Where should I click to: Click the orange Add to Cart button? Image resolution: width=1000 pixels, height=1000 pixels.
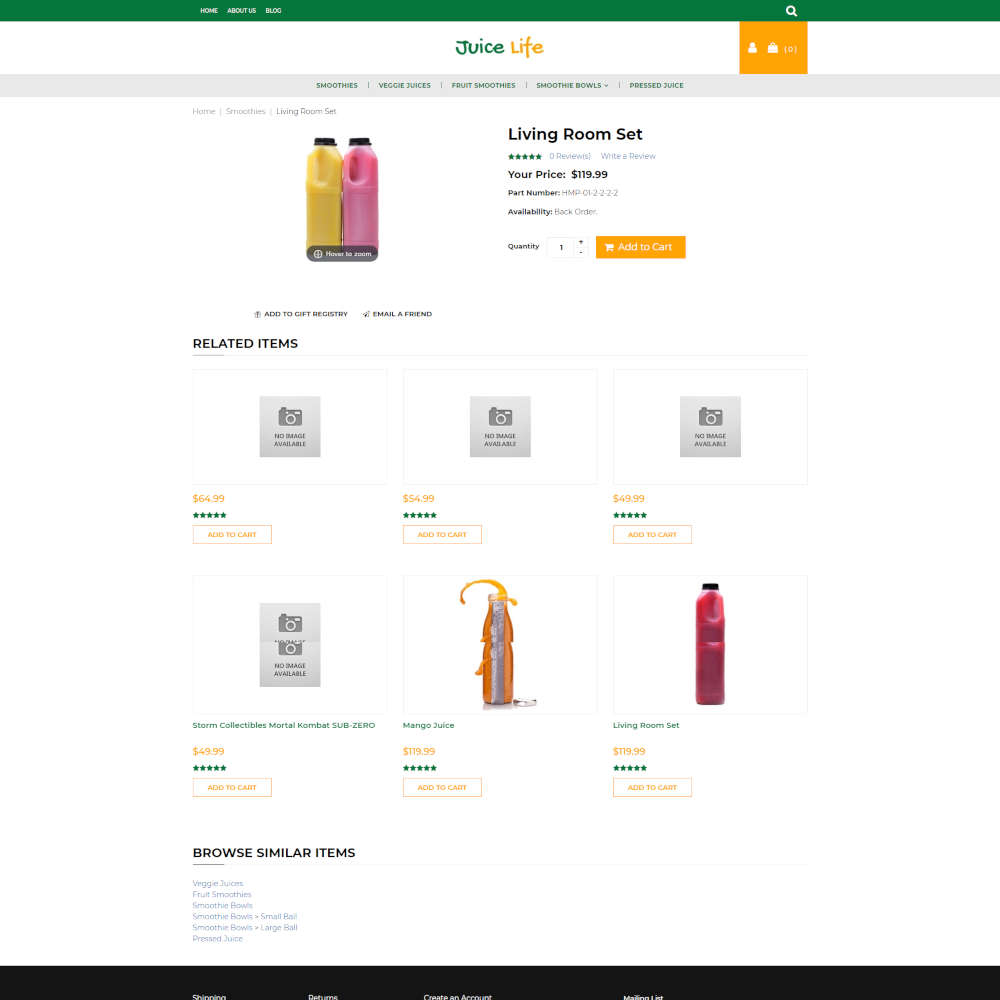[640, 247]
